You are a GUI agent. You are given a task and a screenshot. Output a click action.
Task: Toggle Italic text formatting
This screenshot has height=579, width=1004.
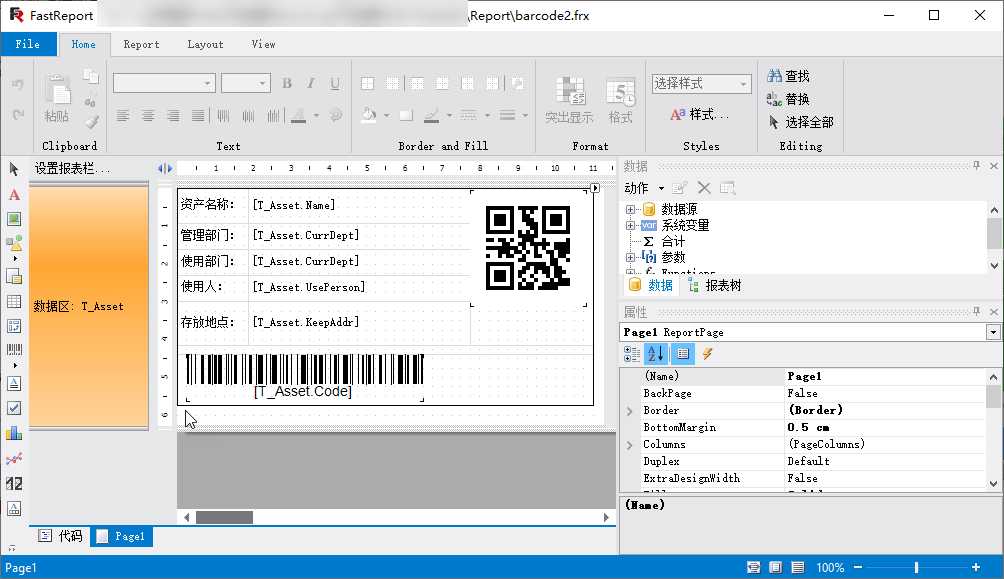[311, 83]
